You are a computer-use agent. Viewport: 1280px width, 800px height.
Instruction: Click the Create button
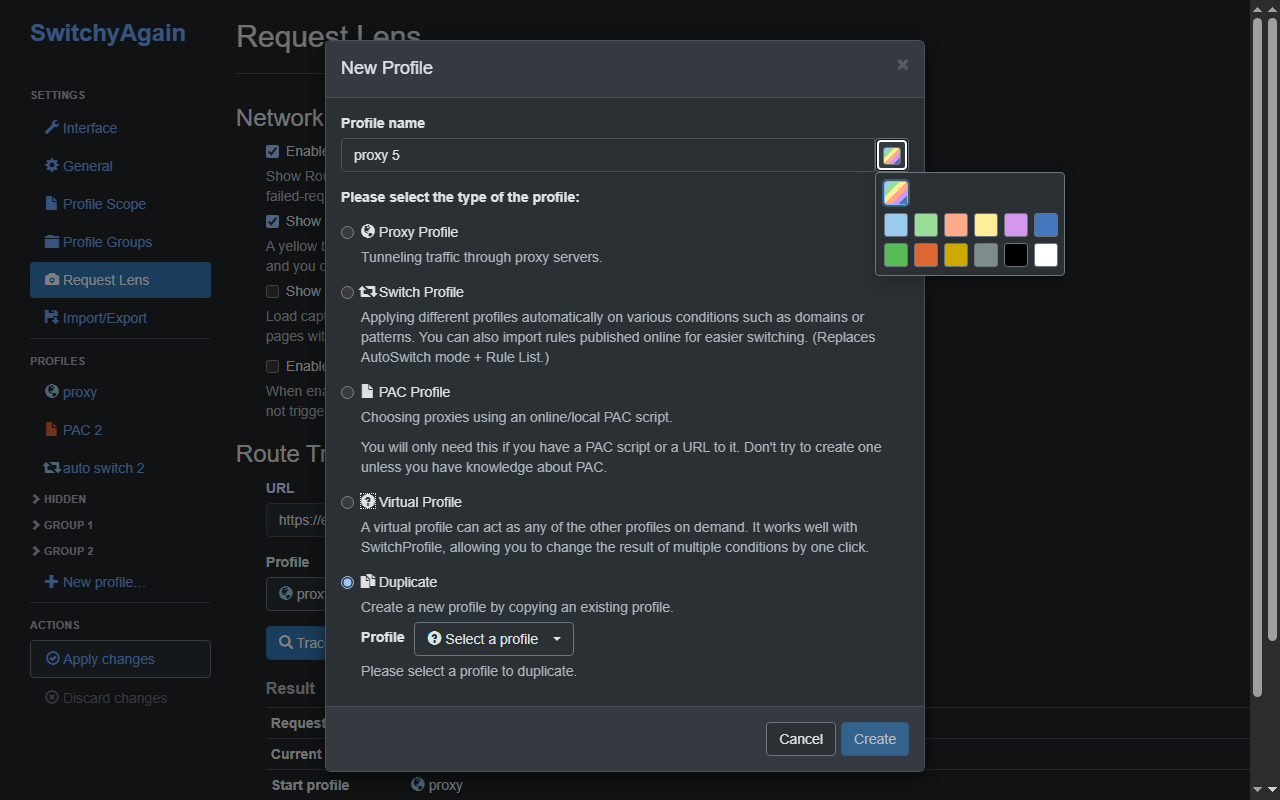pyautogui.click(x=875, y=739)
